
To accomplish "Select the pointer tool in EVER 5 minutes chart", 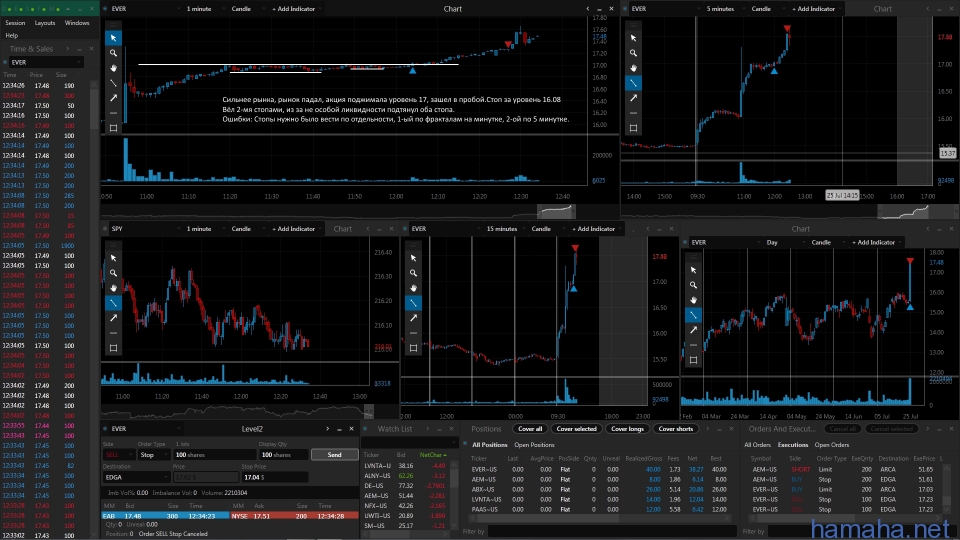I will point(634,38).
